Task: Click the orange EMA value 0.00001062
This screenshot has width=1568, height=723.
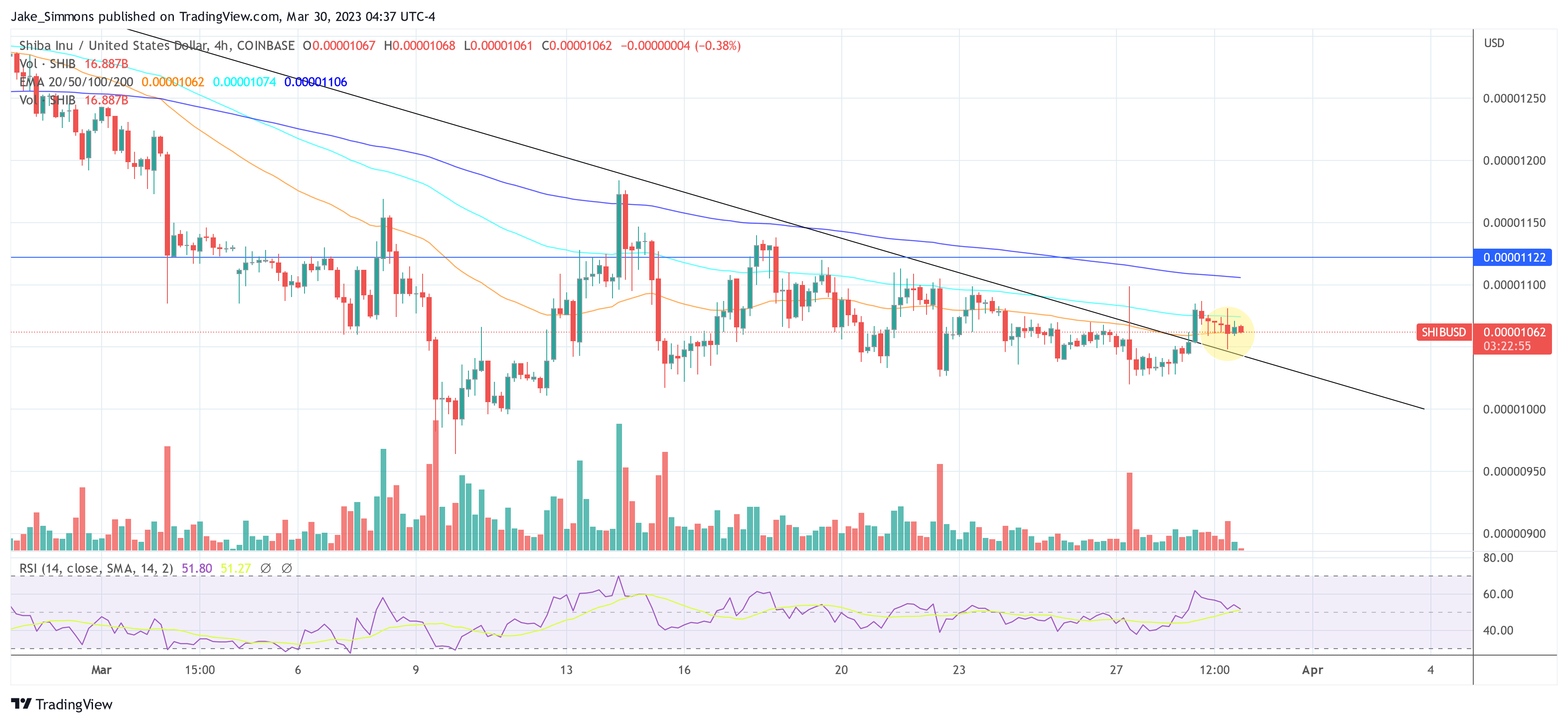Action: (x=173, y=82)
